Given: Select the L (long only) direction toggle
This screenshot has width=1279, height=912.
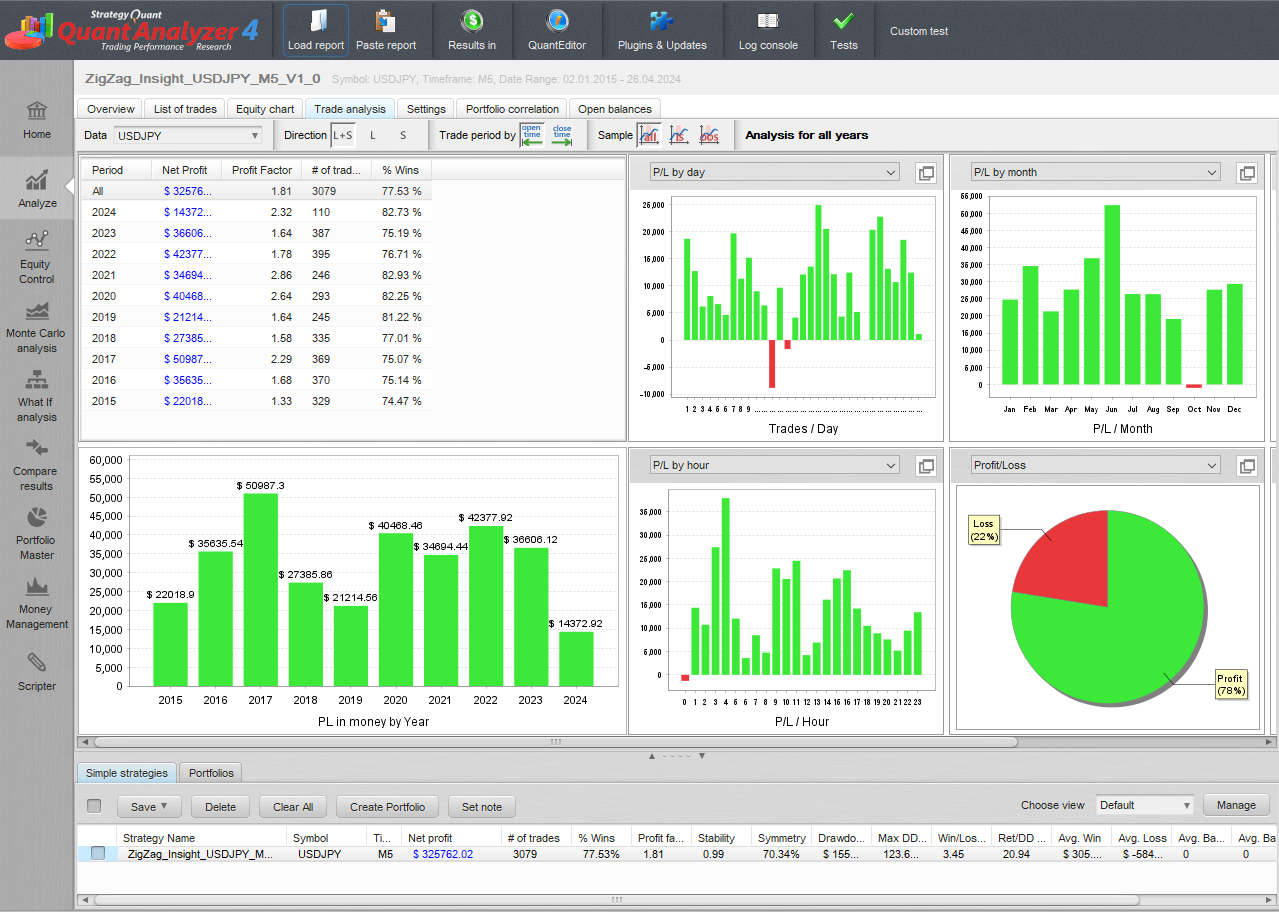Looking at the screenshot, I should [373, 135].
